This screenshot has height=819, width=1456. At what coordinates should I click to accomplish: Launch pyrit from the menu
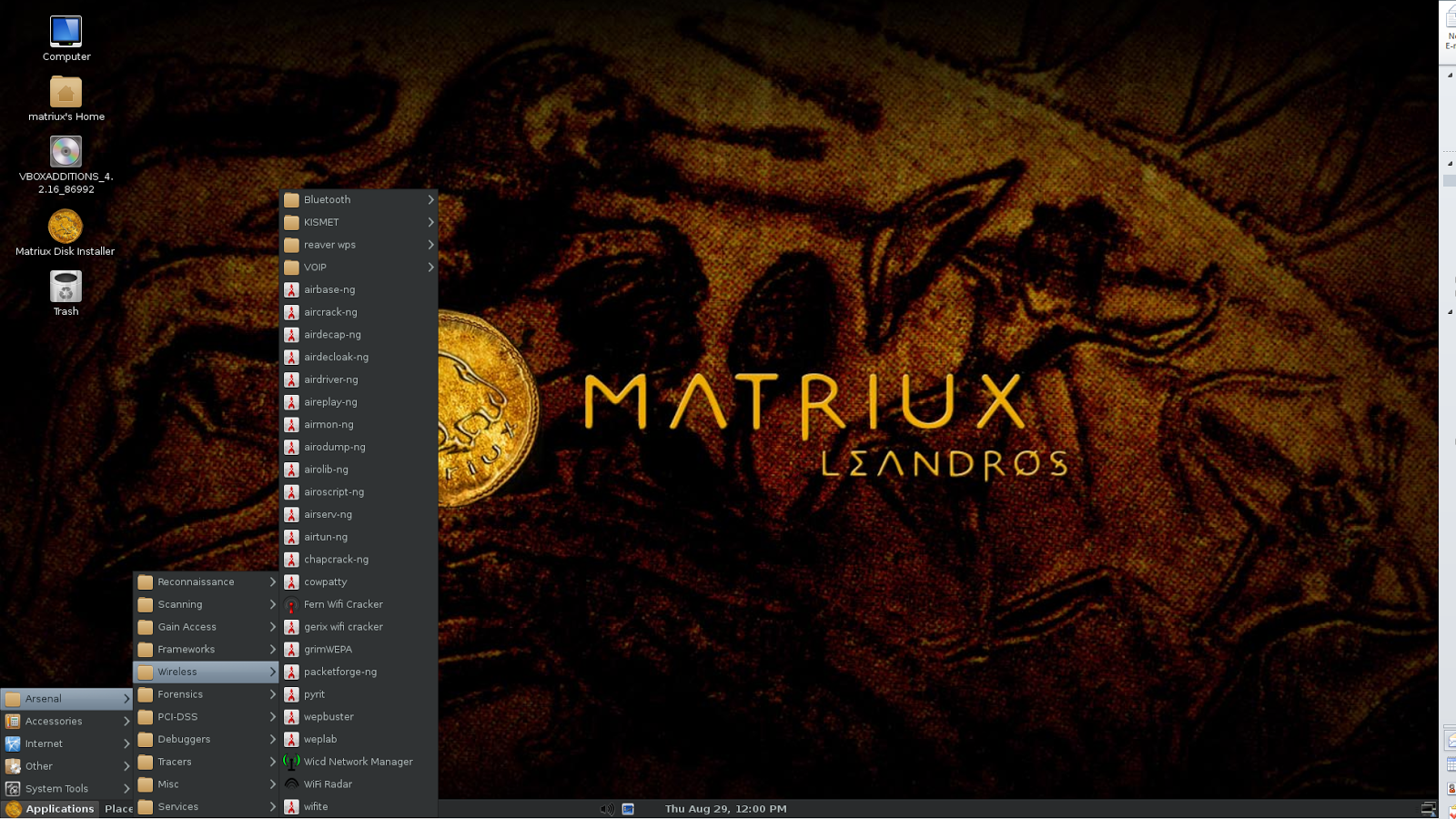313,693
